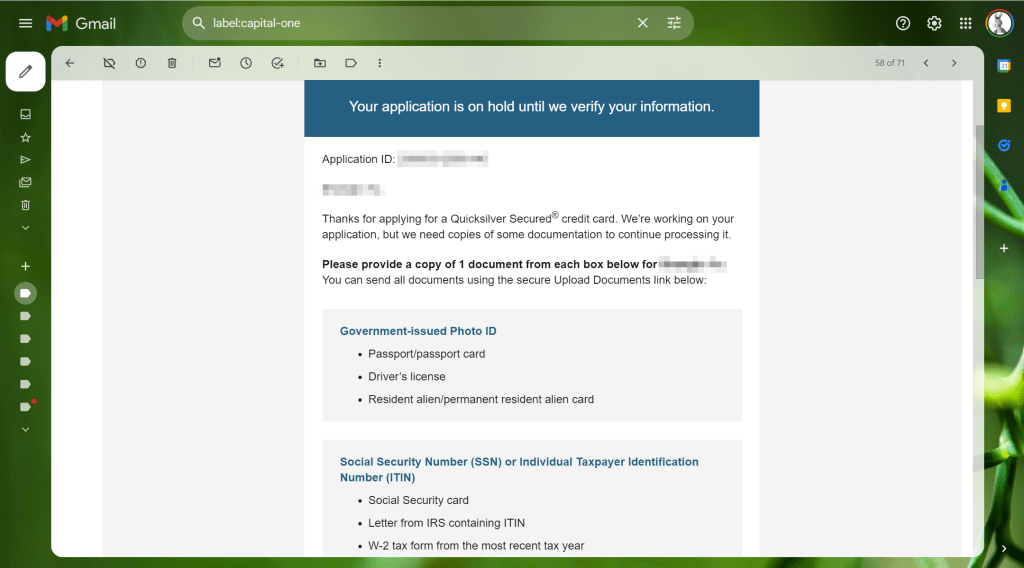This screenshot has width=1024, height=568.
Task: Select the W-2 tax form line
Action: 476,546
